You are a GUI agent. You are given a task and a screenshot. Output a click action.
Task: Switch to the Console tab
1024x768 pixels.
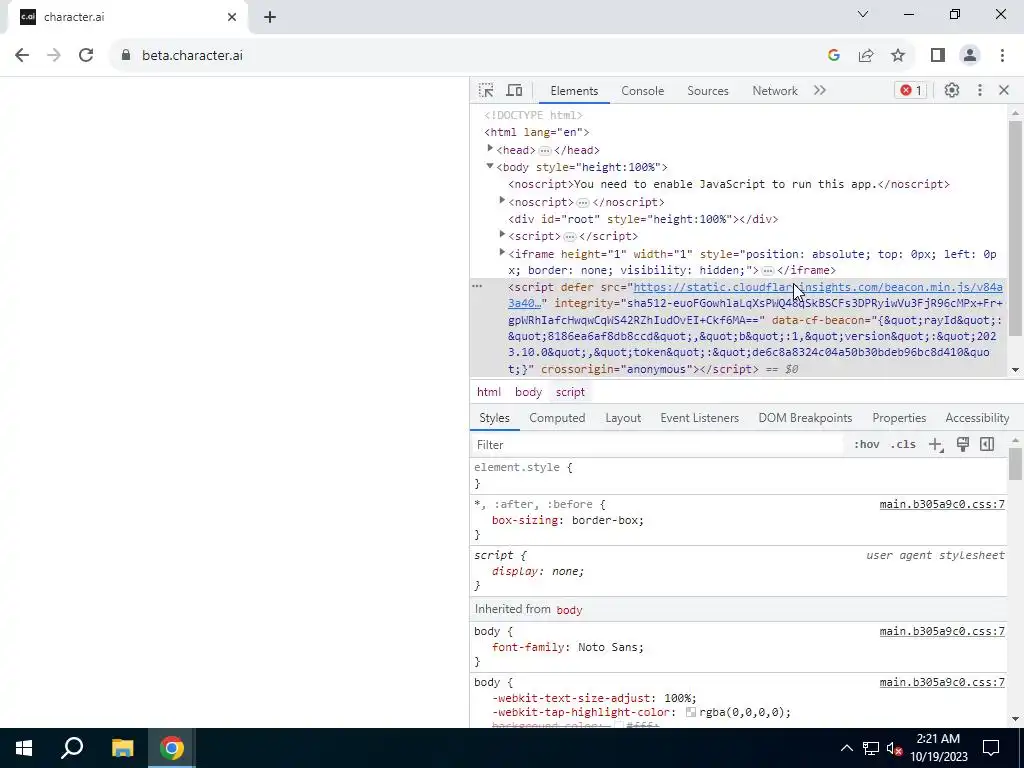pos(643,91)
